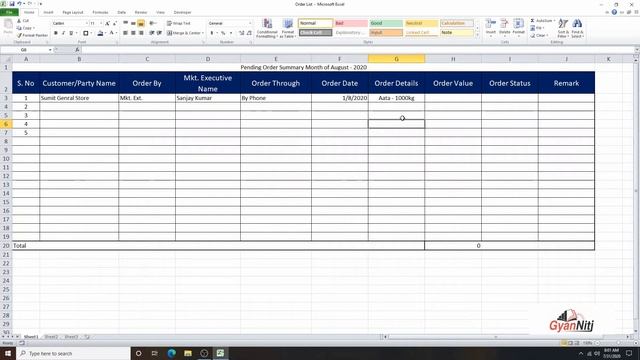
Task: Switch to the Page Layout tab
Action: pos(73,12)
